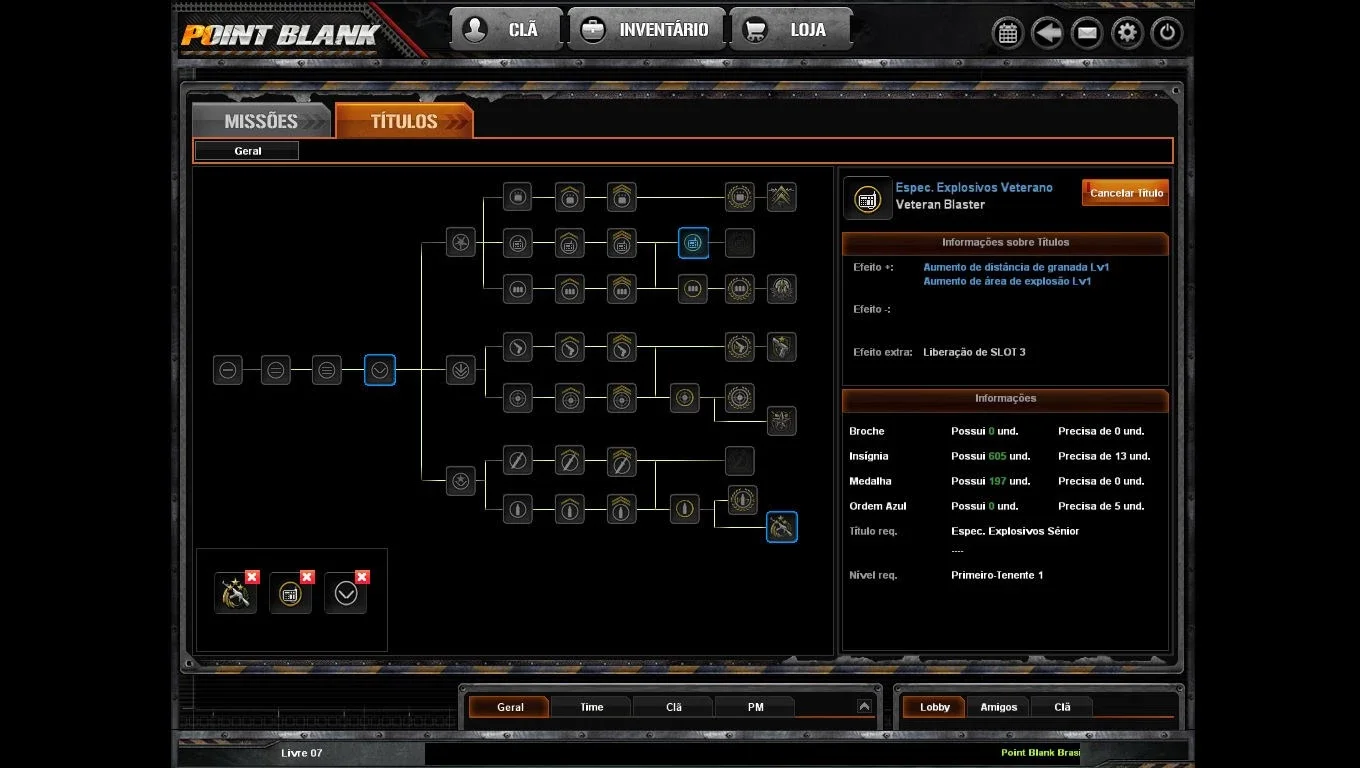
Task: Switch to the Amigos tab
Action: [x=998, y=707]
